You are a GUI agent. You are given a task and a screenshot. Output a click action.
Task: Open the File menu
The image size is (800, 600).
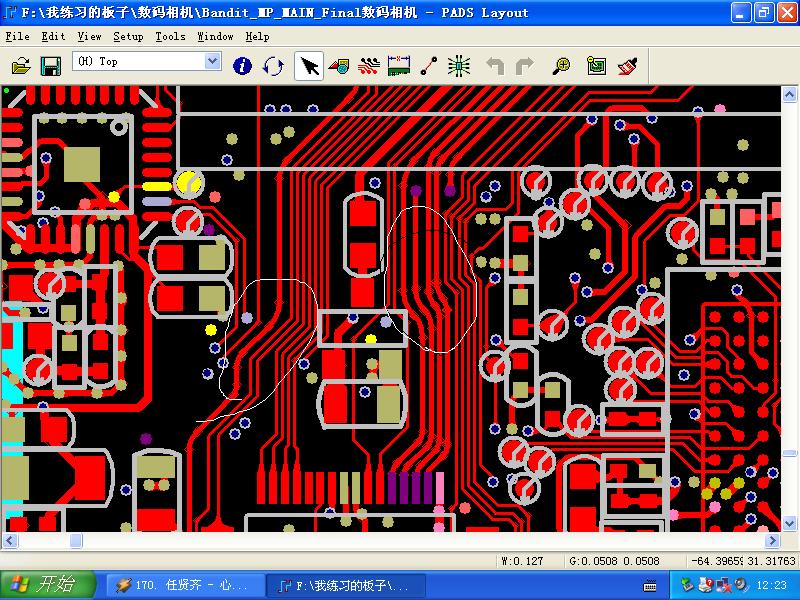(17, 37)
